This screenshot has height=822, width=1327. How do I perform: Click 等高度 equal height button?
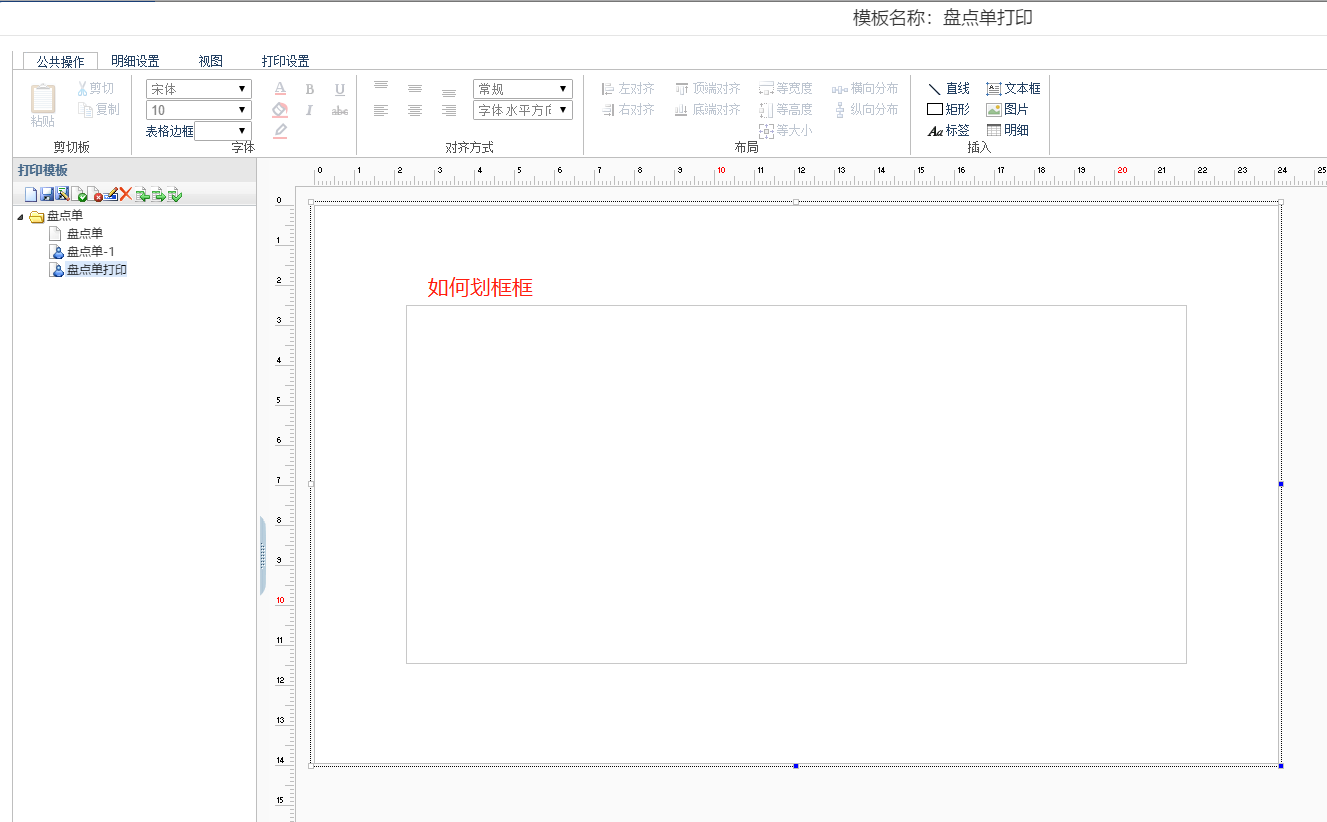click(x=786, y=109)
